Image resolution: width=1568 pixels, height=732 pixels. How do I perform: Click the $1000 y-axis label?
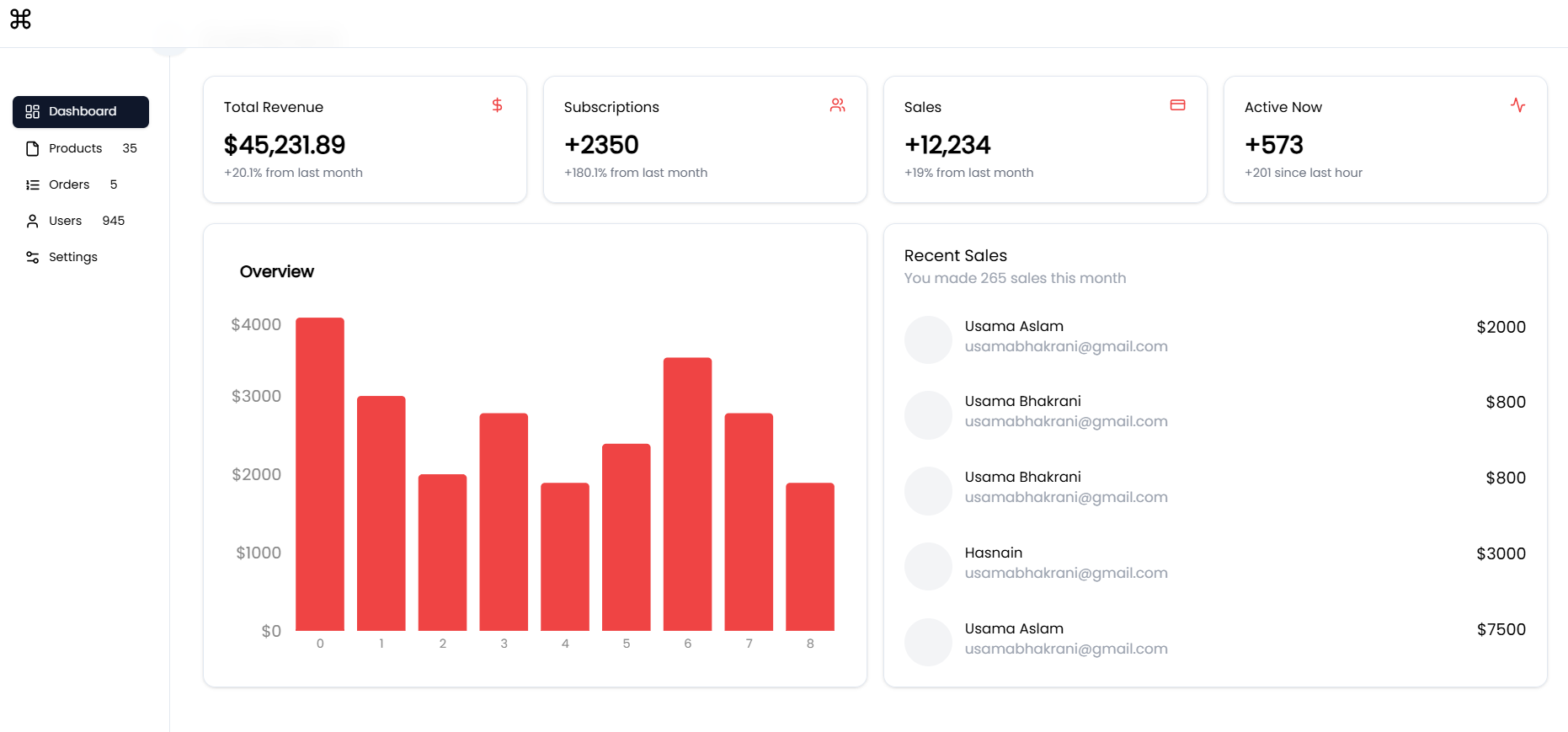pyautogui.click(x=259, y=553)
